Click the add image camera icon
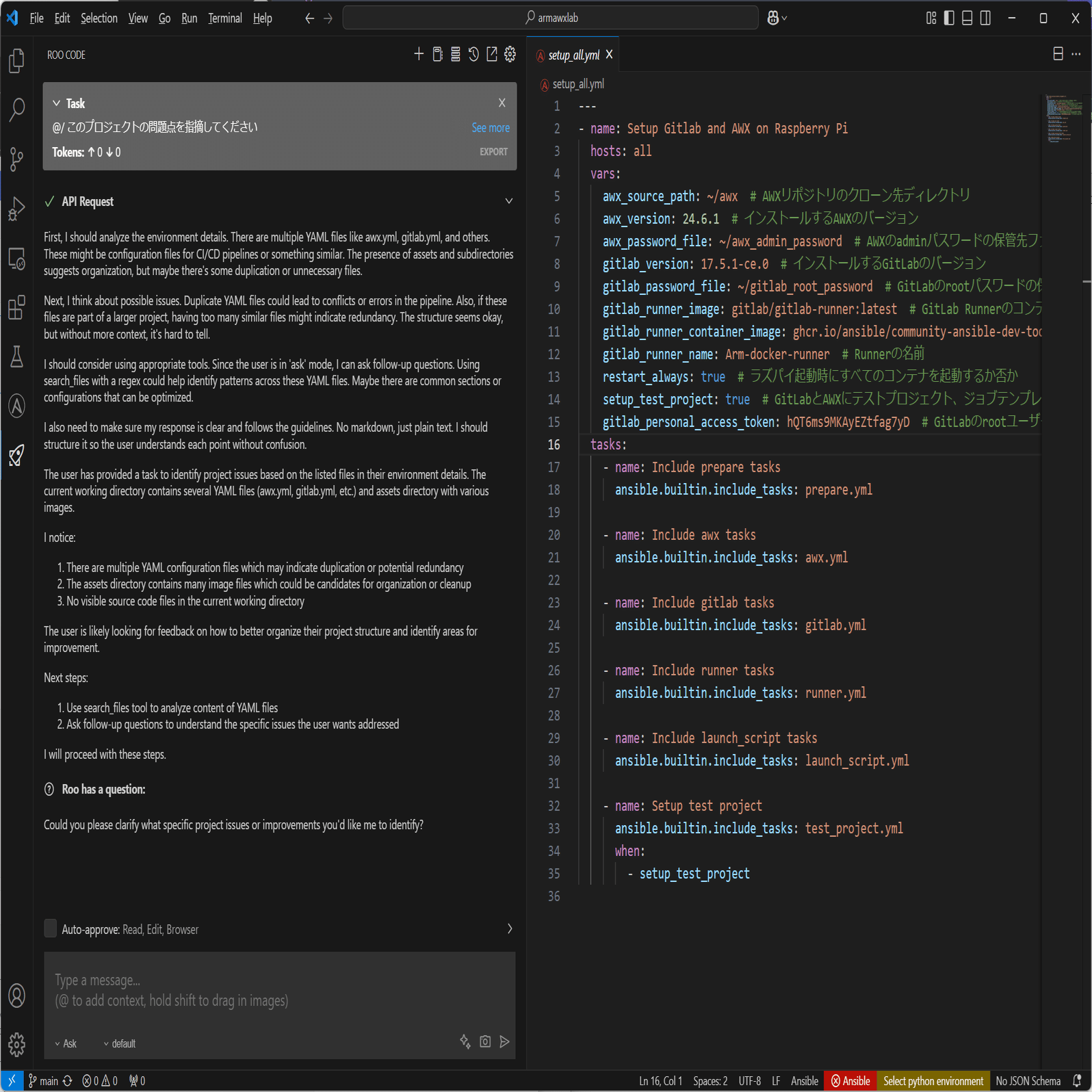Image resolution: width=1092 pixels, height=1092 pixels. (485, 1041)
